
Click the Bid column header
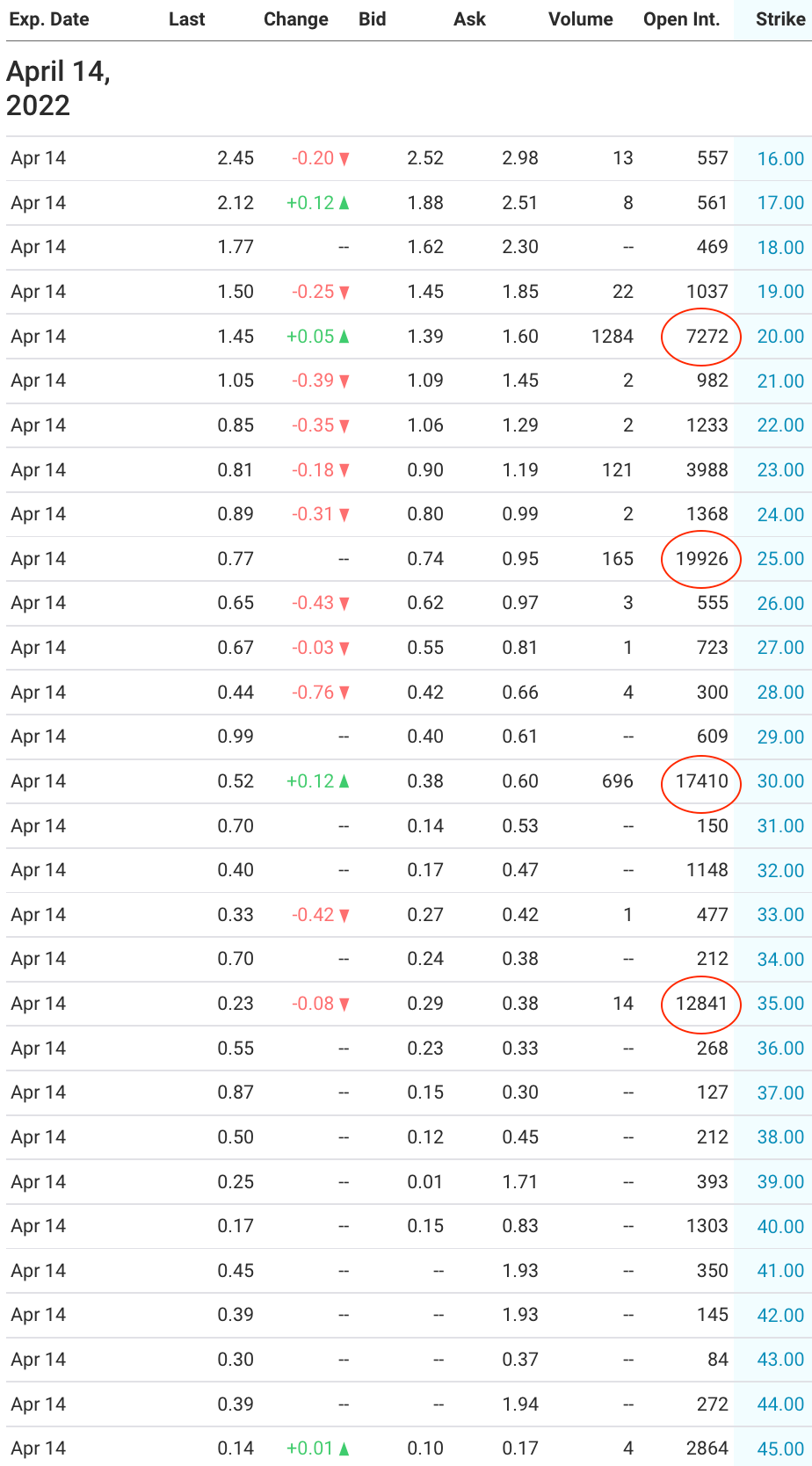coord(373,19)
